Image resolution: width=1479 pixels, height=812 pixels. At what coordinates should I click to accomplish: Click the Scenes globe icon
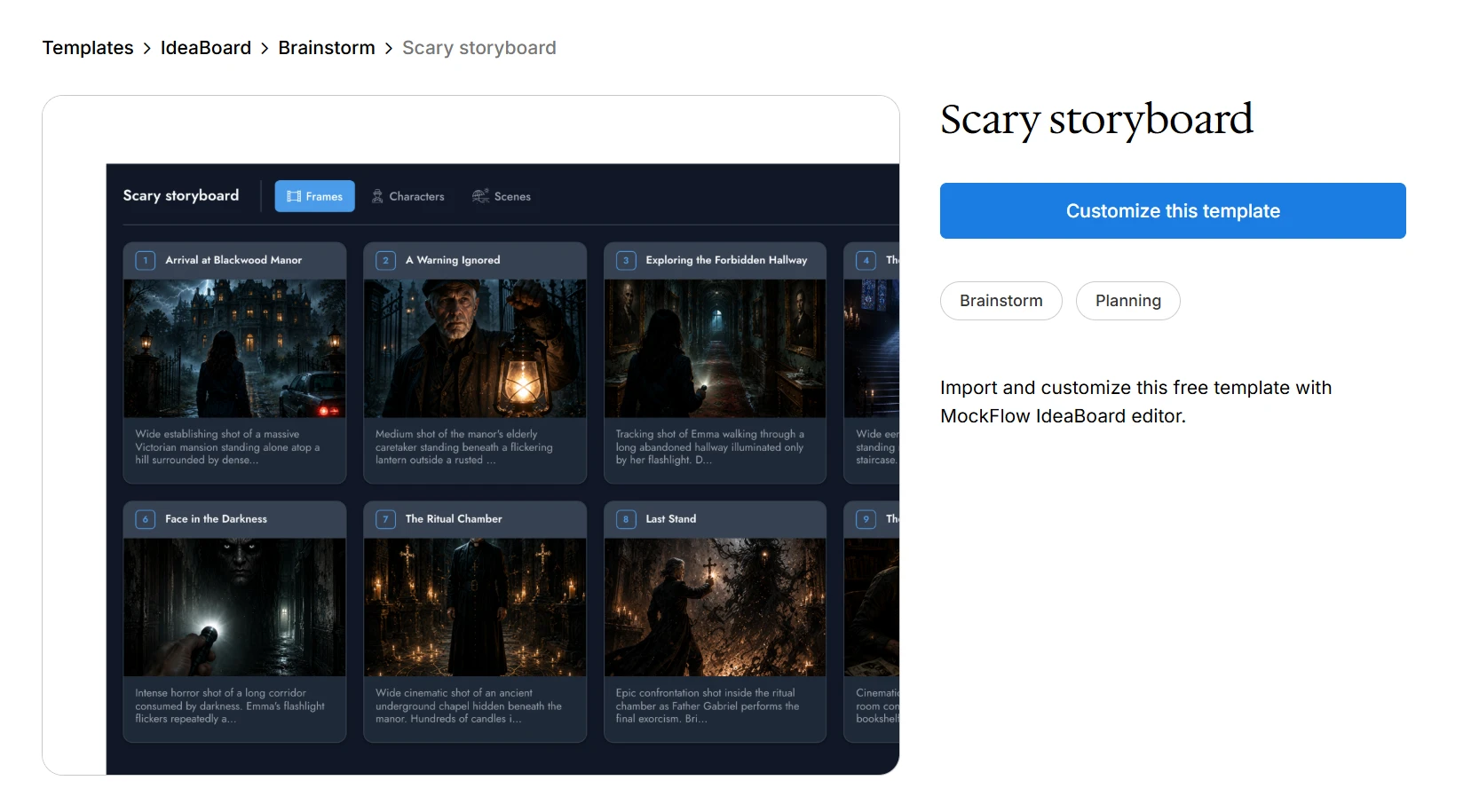click(x=480, y=196)
